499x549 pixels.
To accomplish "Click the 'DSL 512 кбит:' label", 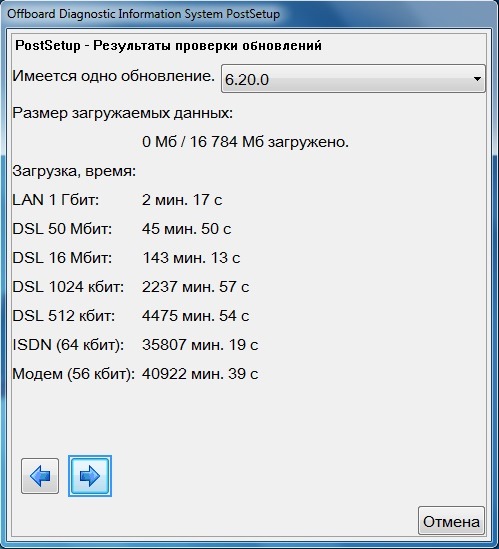I will click(x=64, y=316).
